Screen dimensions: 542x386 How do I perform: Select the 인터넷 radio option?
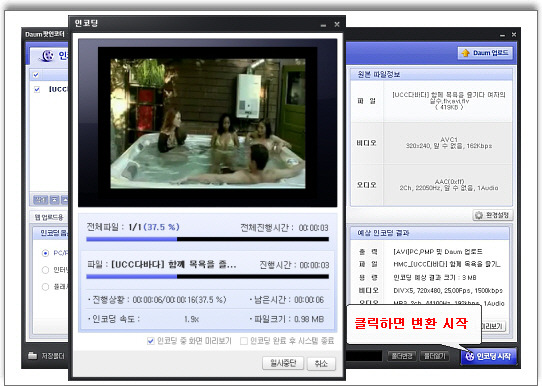(45, 270)
